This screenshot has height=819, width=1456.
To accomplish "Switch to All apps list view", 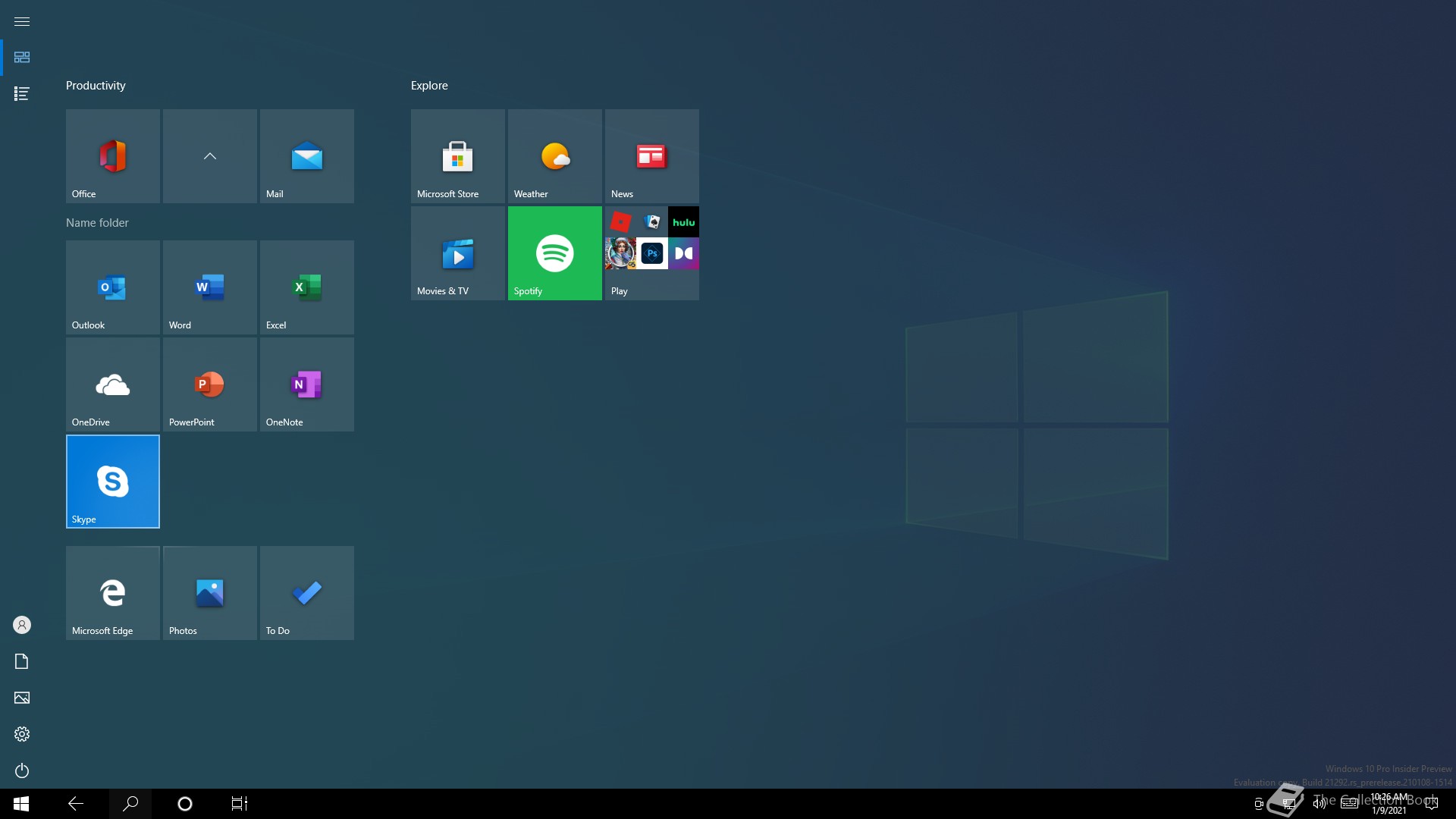I will click(x=22, y=93).
